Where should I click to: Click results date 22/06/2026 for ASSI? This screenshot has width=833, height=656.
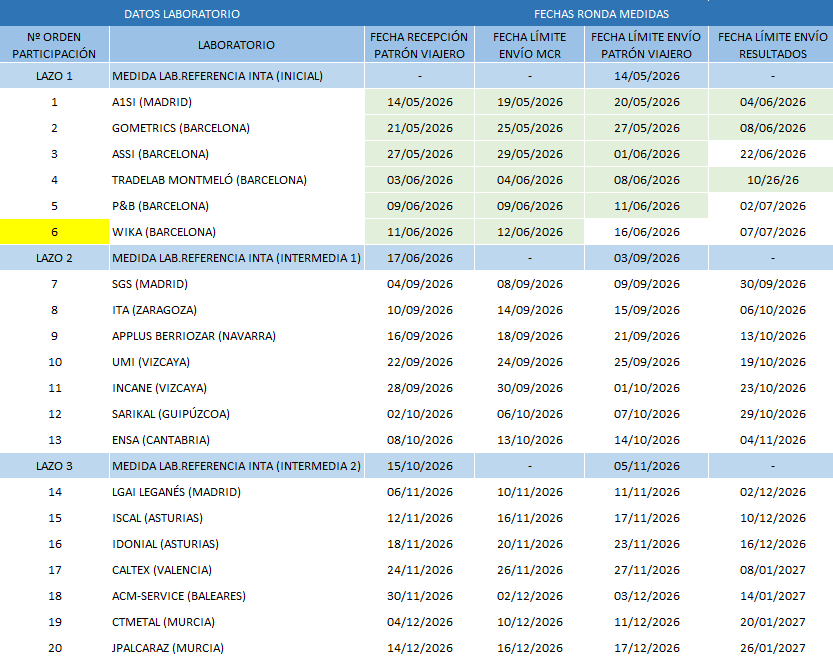[772, 154]
